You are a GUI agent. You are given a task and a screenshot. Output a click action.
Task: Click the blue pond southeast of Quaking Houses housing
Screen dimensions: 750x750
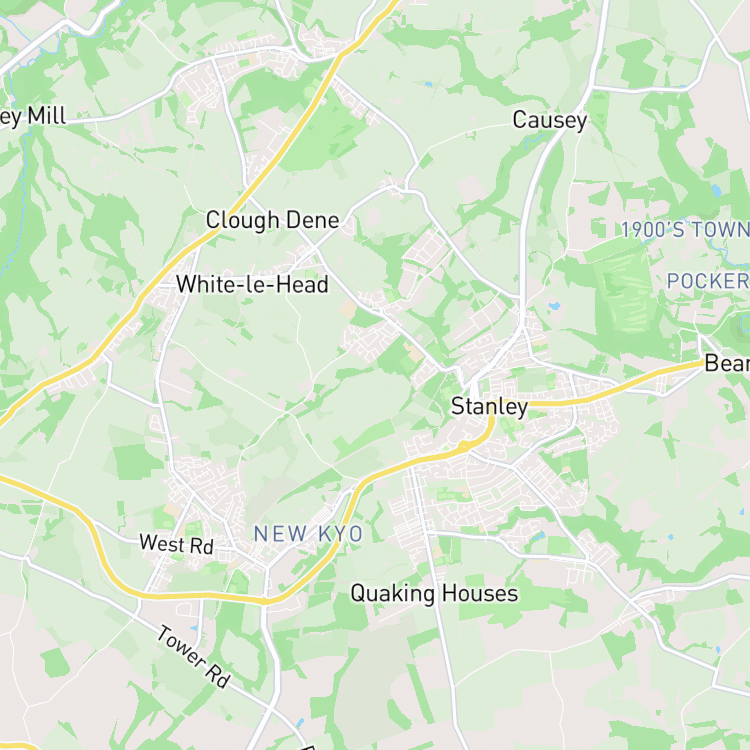tap(538, 537)
